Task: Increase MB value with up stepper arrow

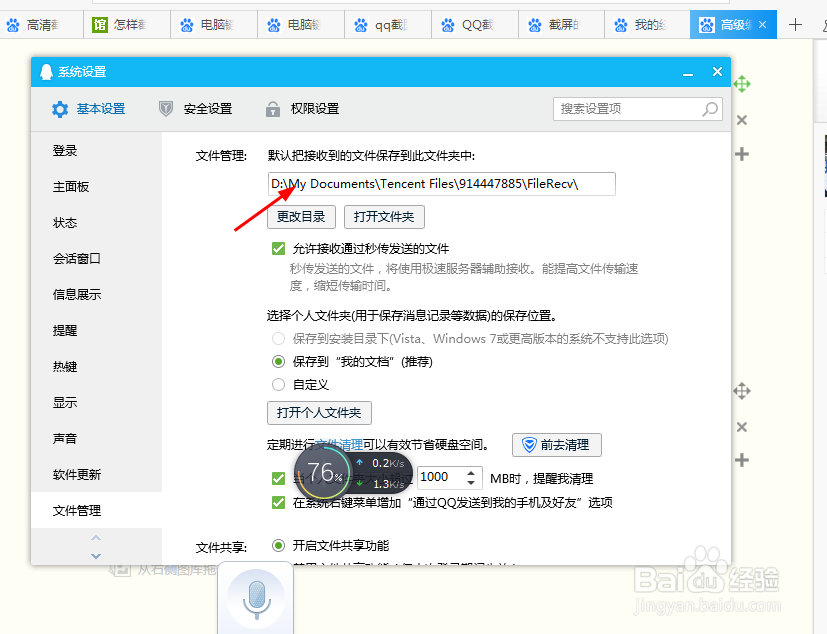Action: point(471,472)
